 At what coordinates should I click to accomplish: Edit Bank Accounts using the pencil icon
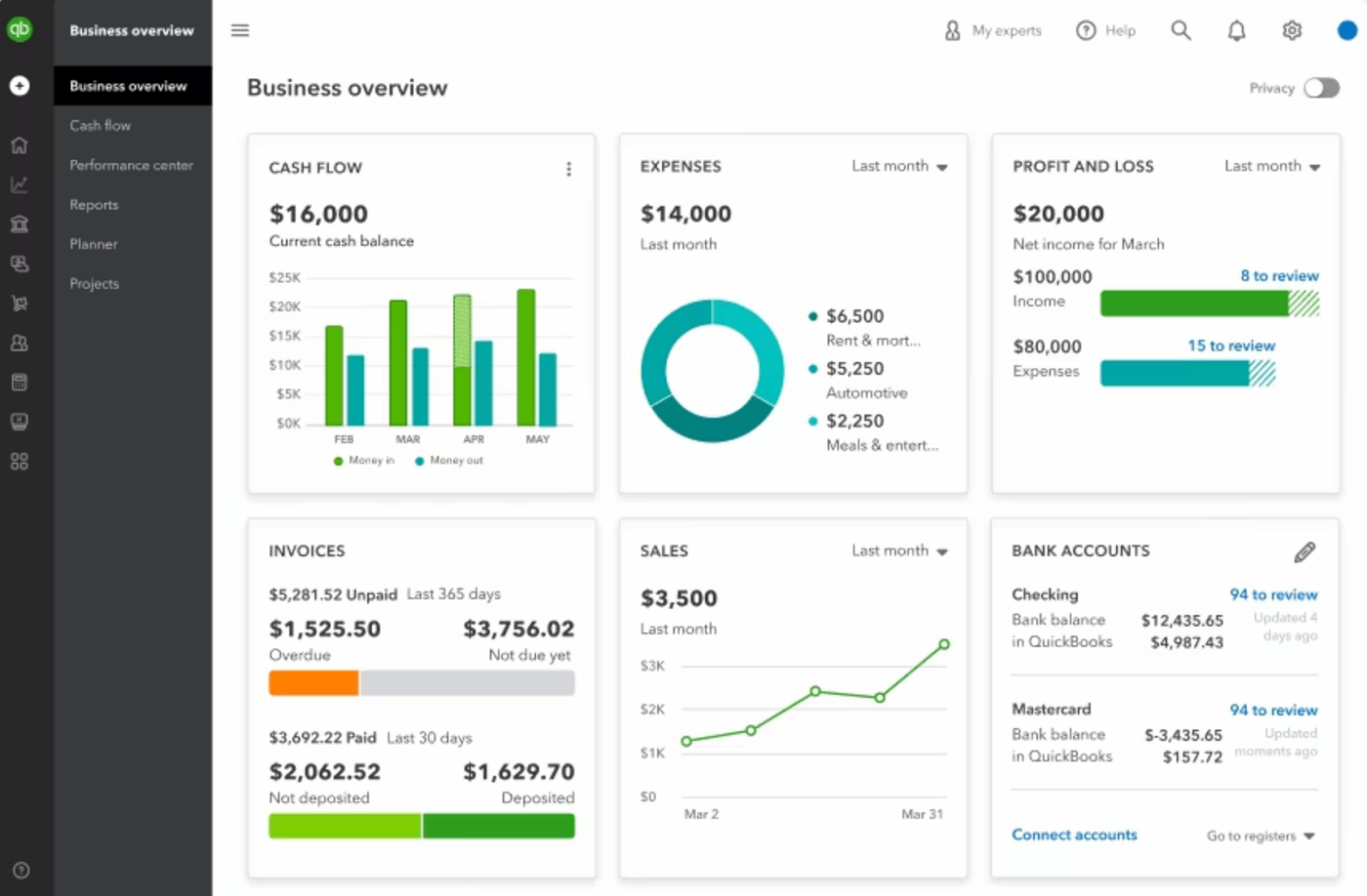[1305, 551]
